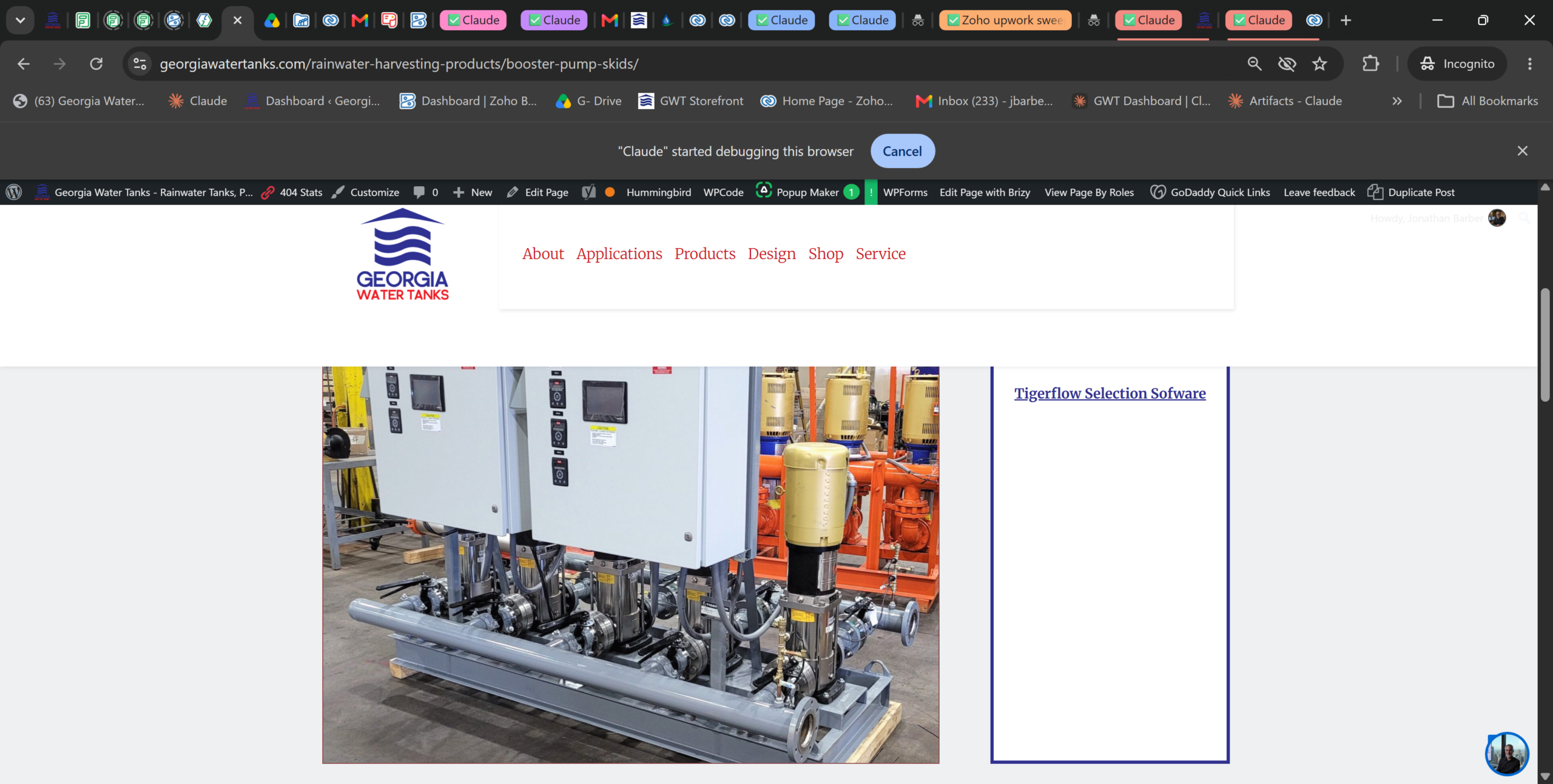Reload the page with the refresh icon

click(x=96, y=64)
